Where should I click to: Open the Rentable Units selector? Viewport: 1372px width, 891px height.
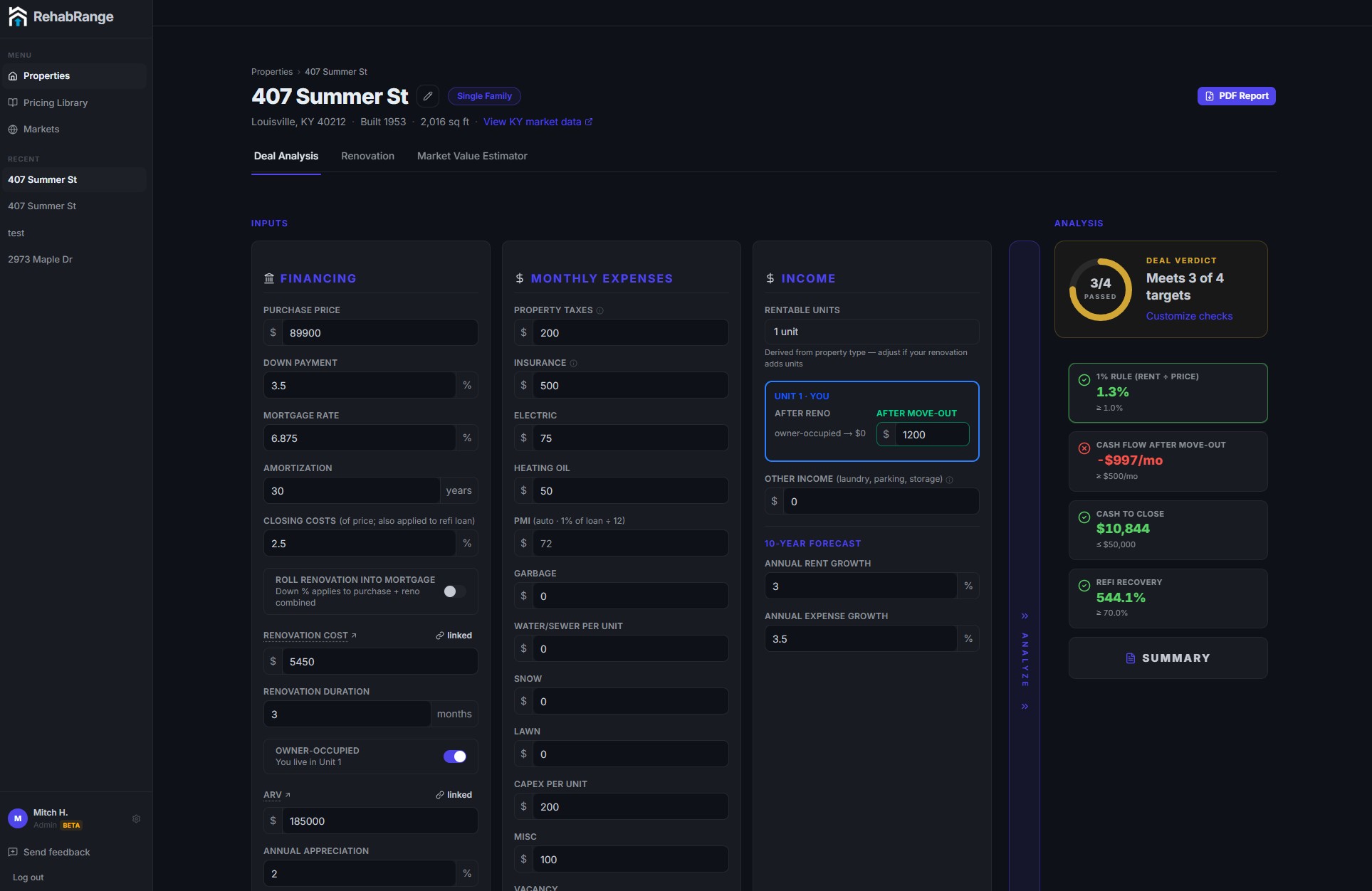871,332
